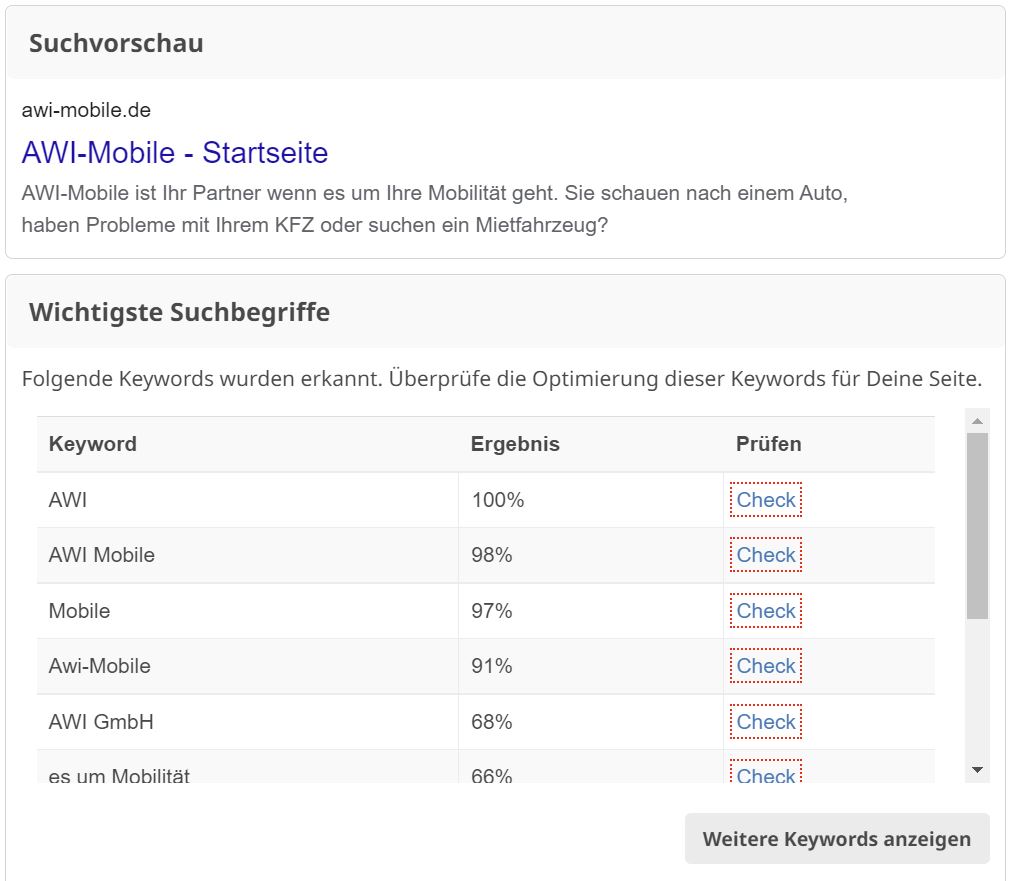Click the Wichtigste Suchbegriffe heading
The width and height of the screenshot is (1009, 881).
coord(180,312)
